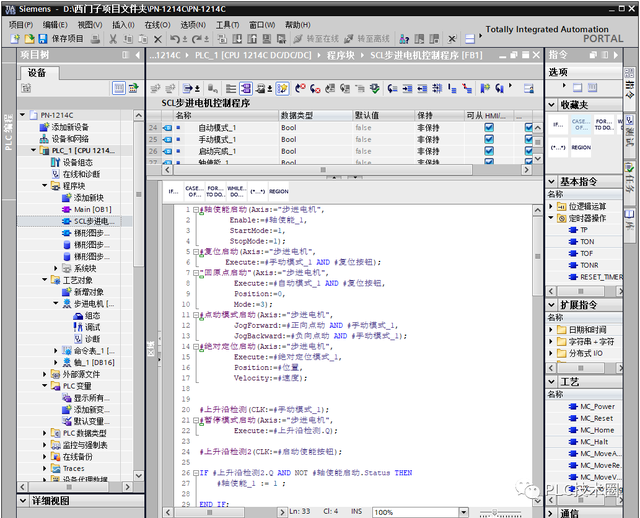Select Main [OB1] block
This screenshot has width=640, height=518.
[x=87, y=209]
